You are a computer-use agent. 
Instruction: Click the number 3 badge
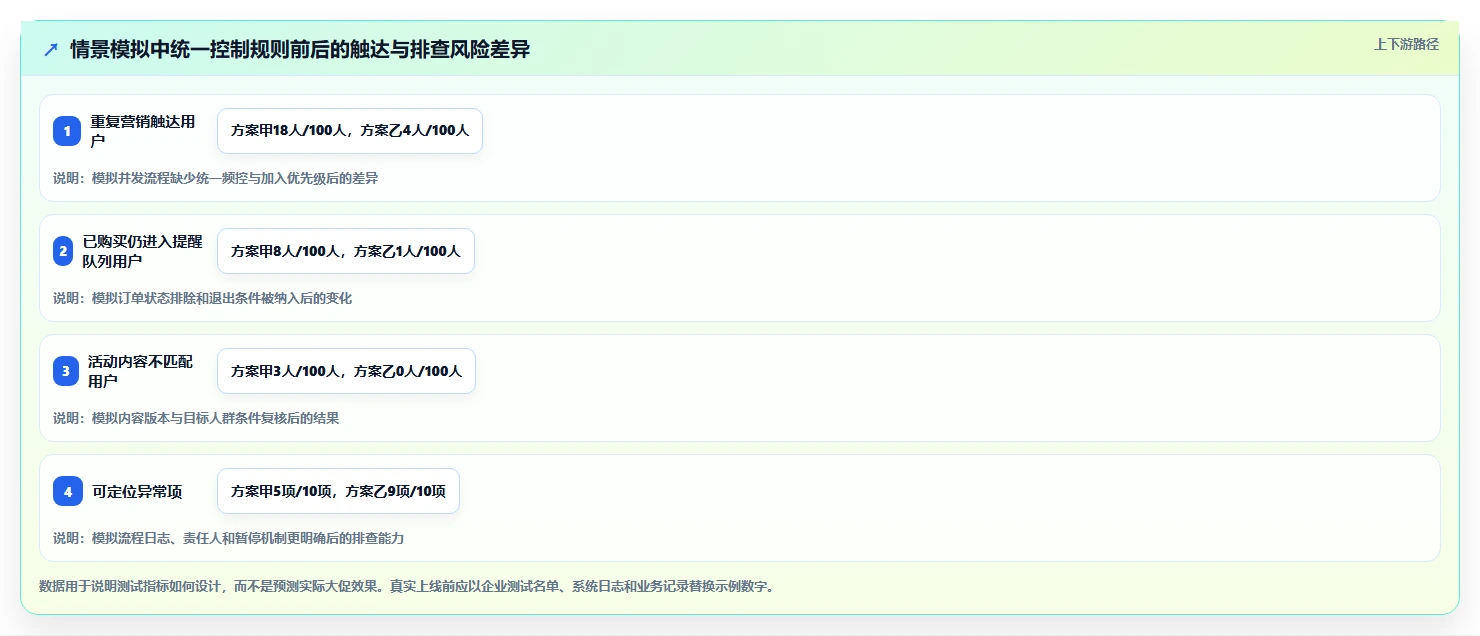pyautogui.click(x=66, y=371)
